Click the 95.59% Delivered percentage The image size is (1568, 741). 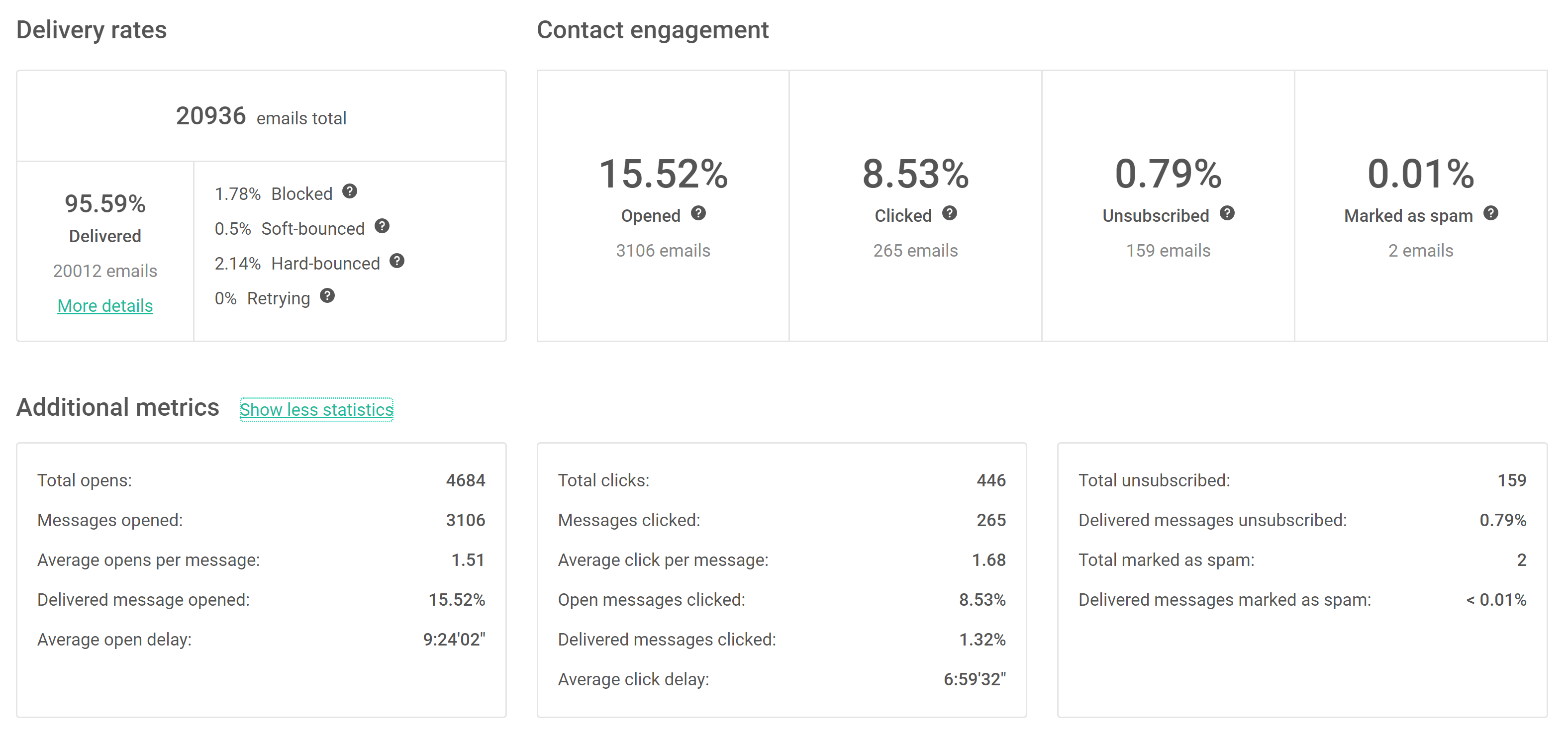[104, 204]
